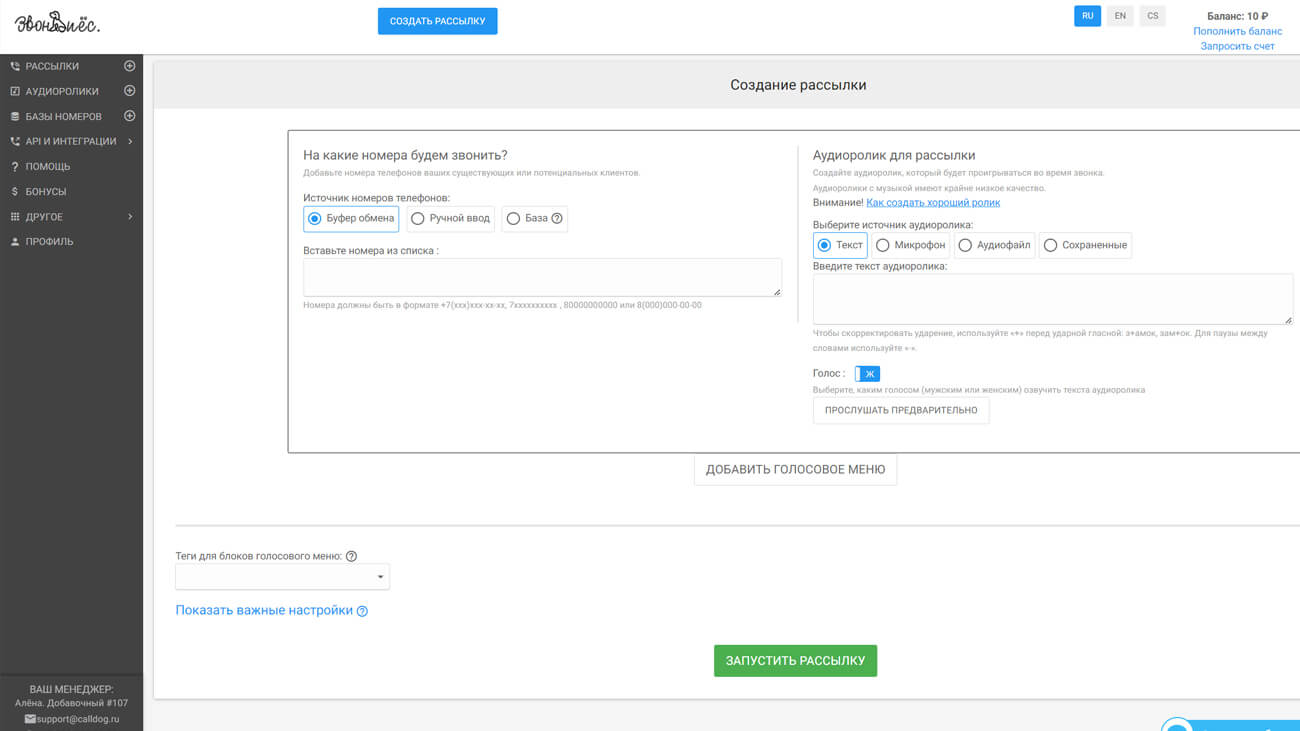Click help icon next to Теги для блоков
1300x731 pixels.
(x=351, y=556)
